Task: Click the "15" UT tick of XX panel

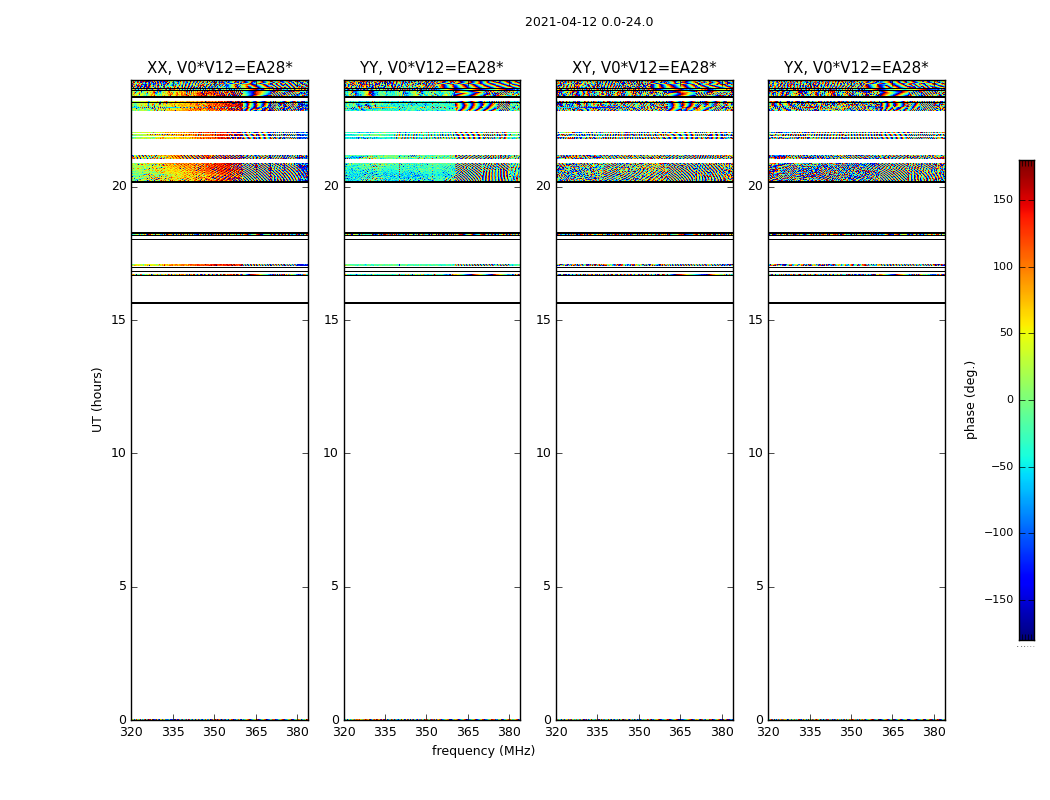Action: (119, 320)
